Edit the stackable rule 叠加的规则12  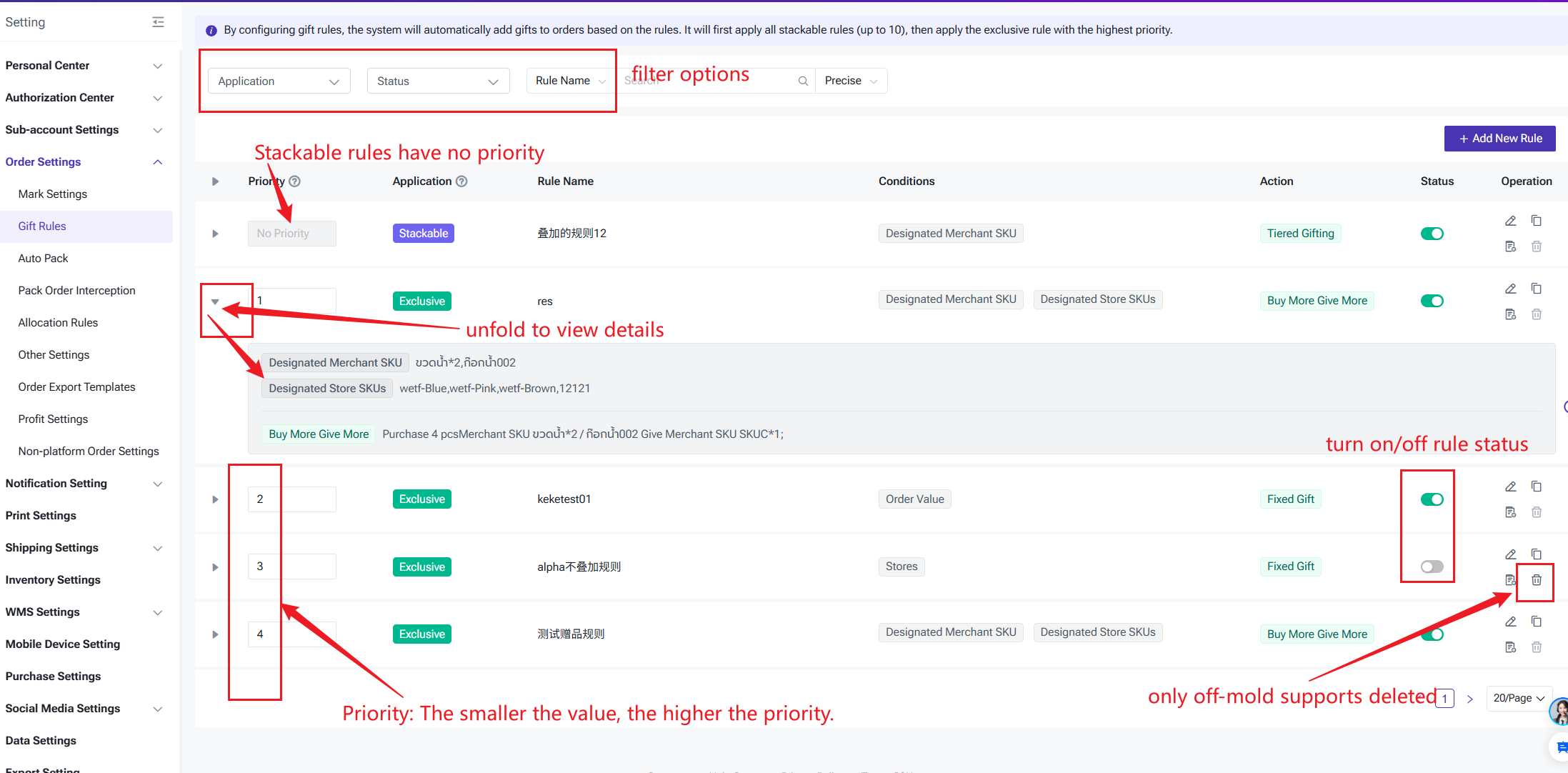tap(1510, 221)
